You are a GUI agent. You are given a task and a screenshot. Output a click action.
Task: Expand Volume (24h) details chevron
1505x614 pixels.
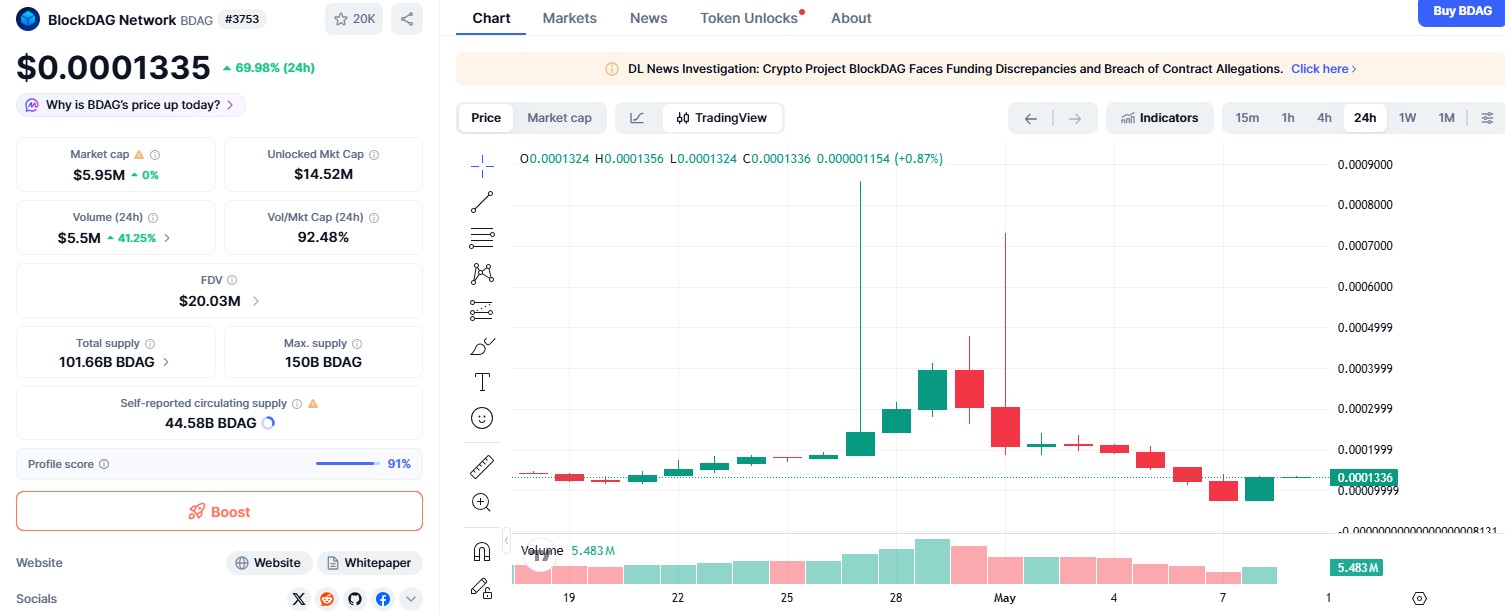tap(167, 238)
